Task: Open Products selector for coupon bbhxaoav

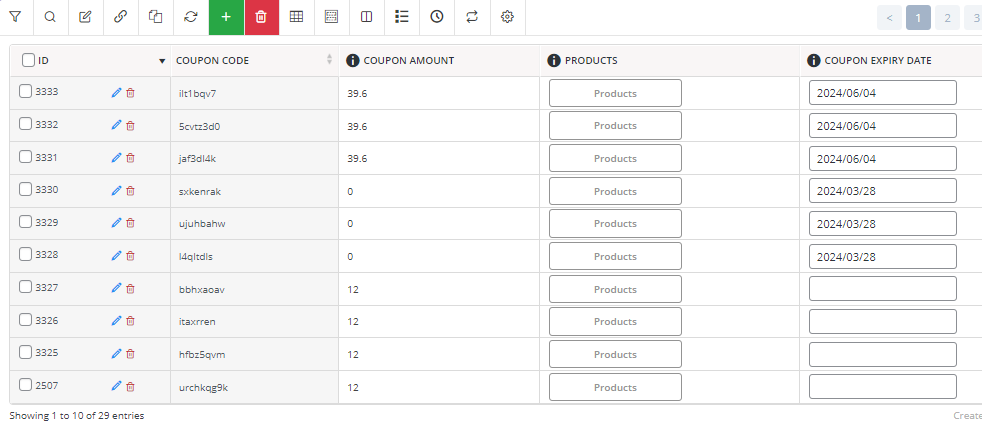Action: point(615,289)
